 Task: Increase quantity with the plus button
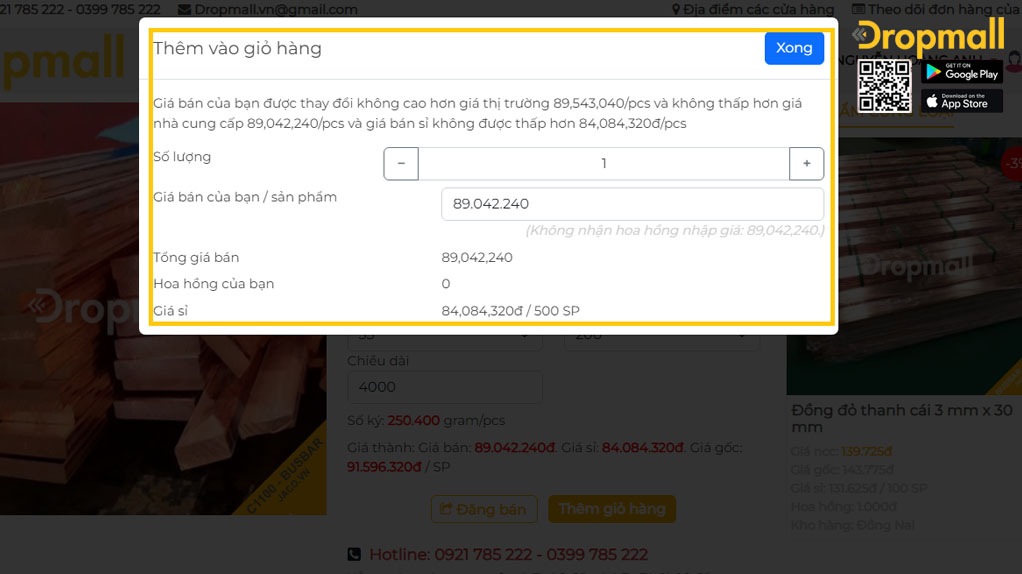pyautogui.click(x=806, y=164)
